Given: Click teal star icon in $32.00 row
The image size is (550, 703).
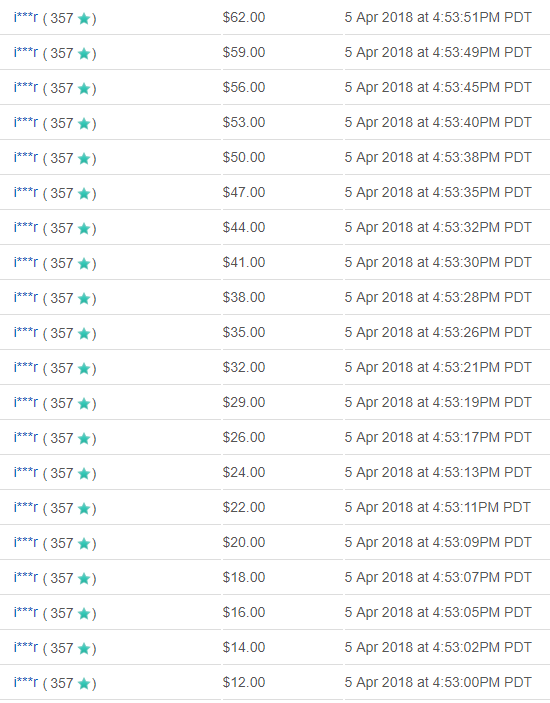Looking at the screenshot, I should tap(84, 369).
